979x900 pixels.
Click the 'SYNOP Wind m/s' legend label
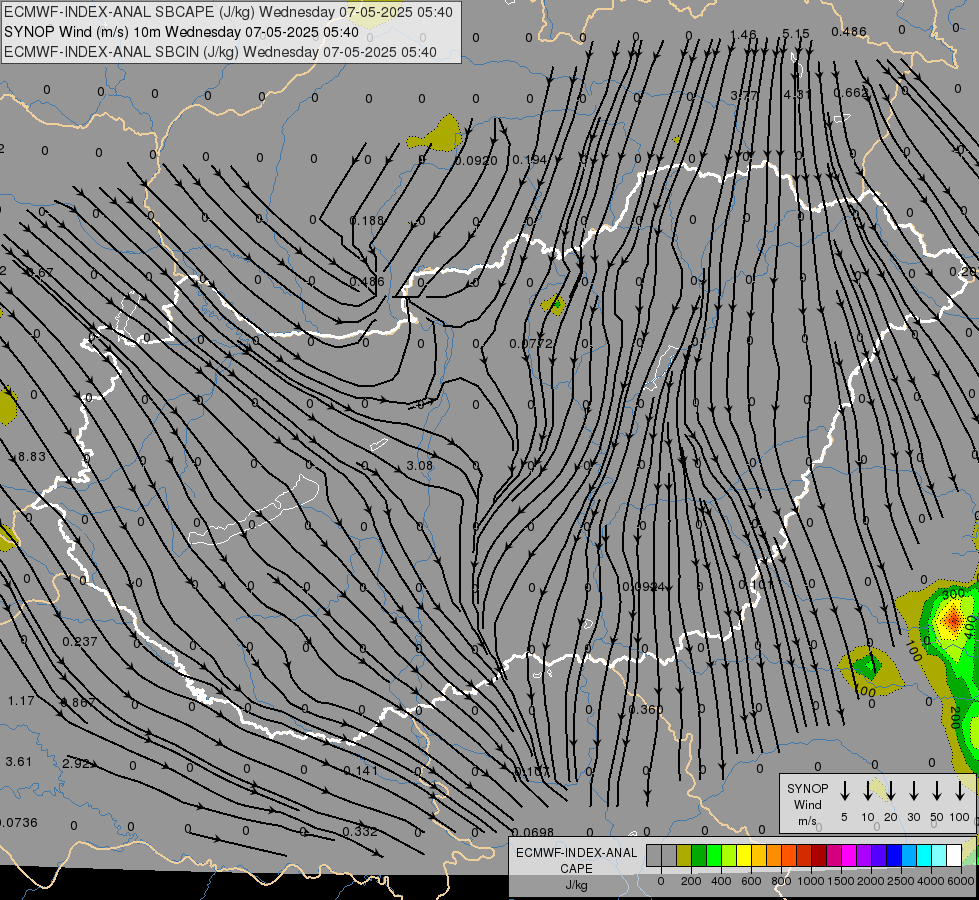pyautogui.click(x=807, y=804)
